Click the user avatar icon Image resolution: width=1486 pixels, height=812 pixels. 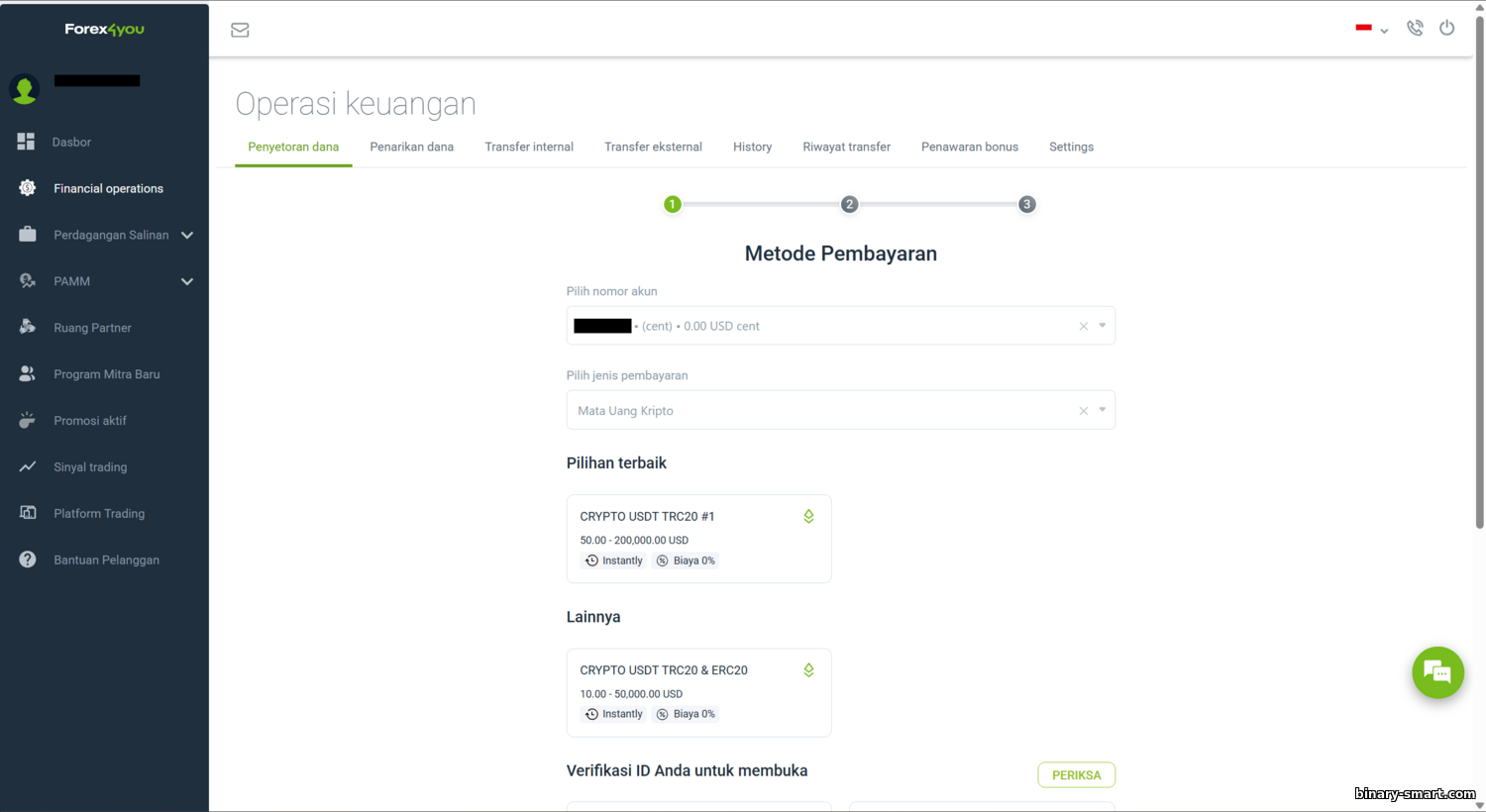(25, 89)
